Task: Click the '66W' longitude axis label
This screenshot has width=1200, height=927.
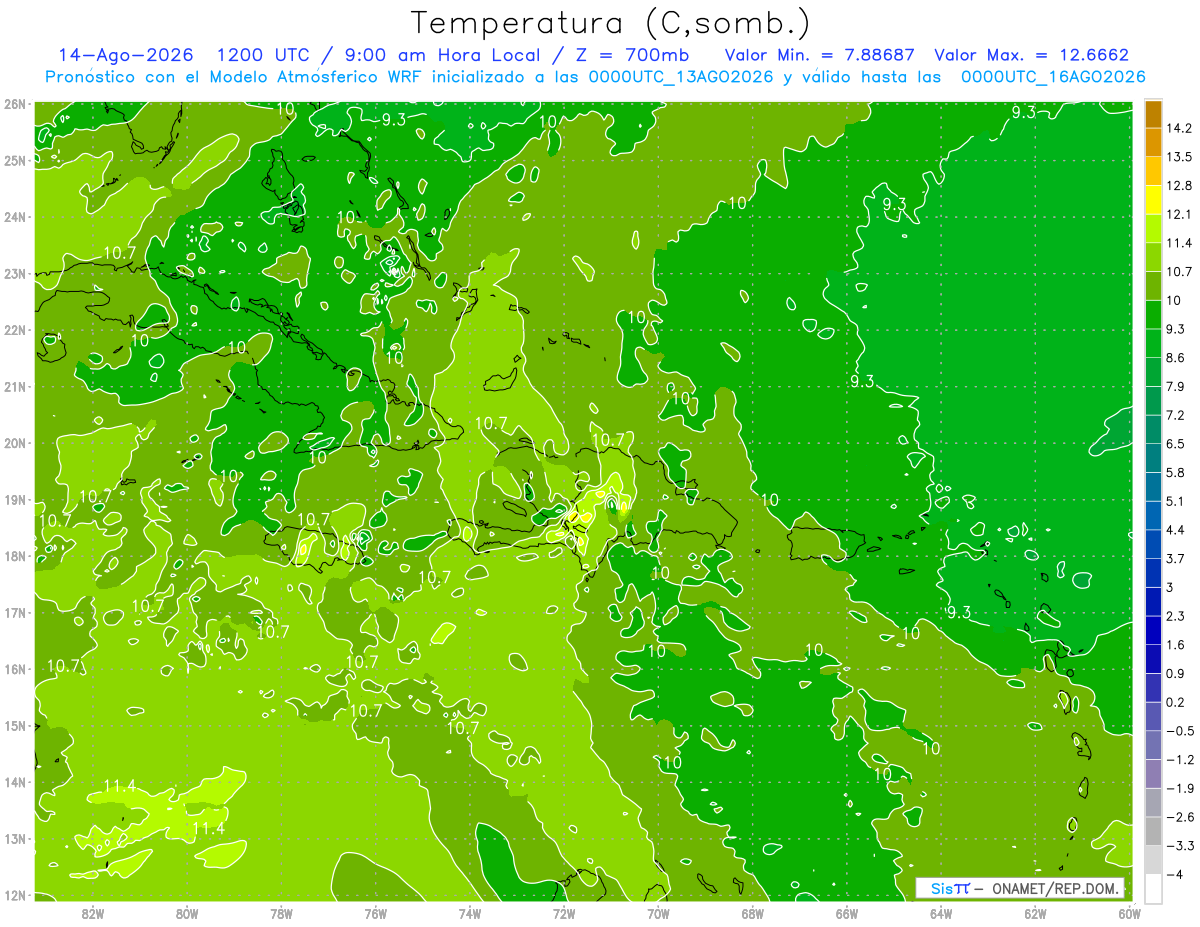Action: 847,913
